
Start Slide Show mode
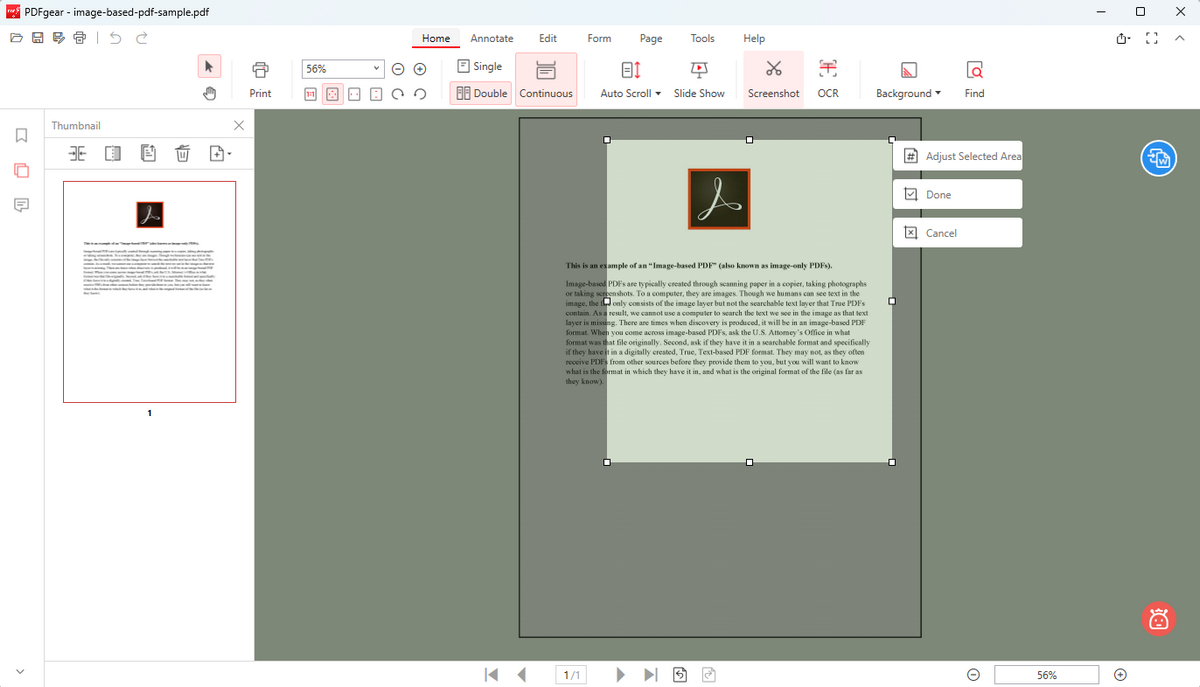(x=699, y=78)
